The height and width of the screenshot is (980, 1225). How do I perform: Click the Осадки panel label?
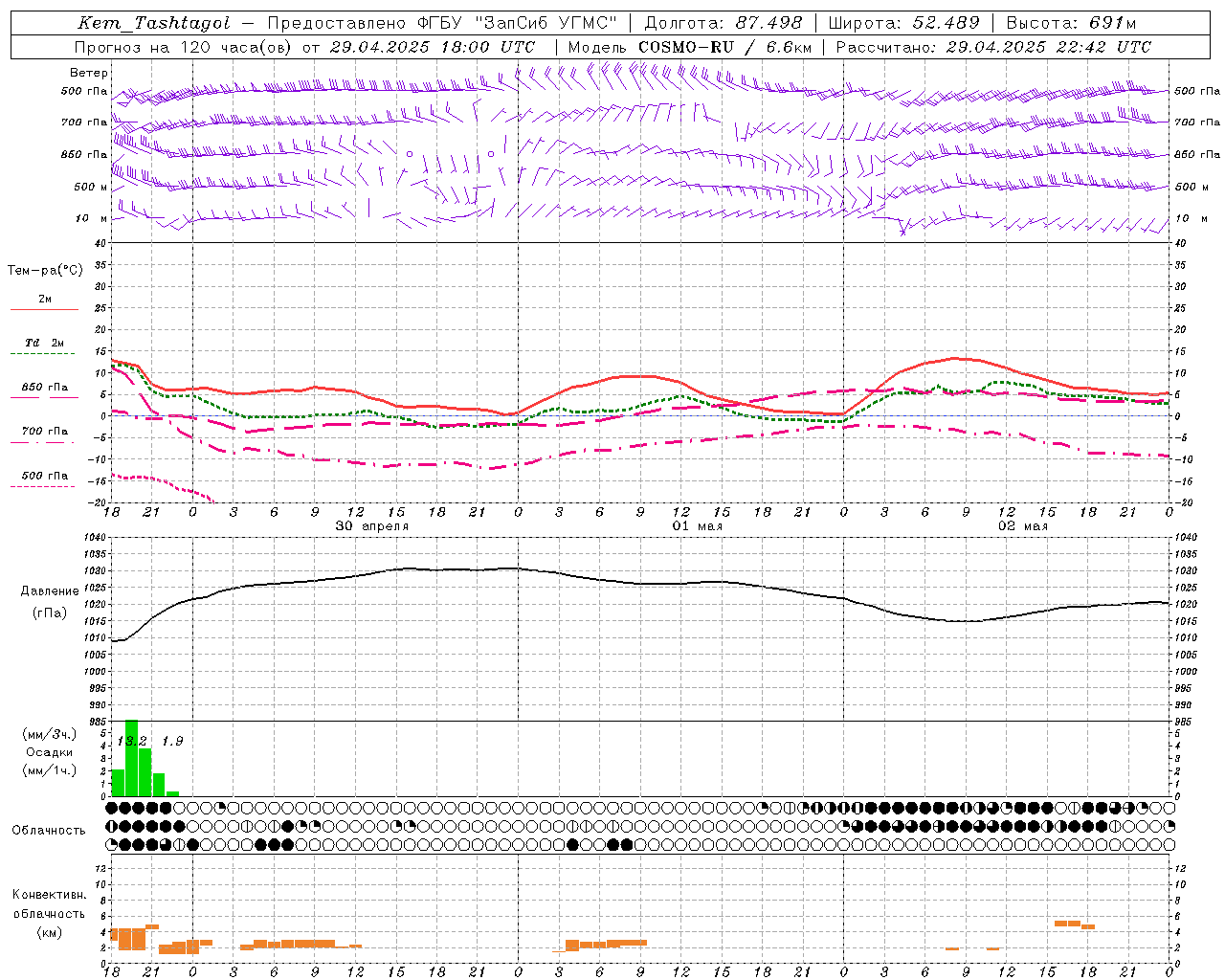pos(50,752)
